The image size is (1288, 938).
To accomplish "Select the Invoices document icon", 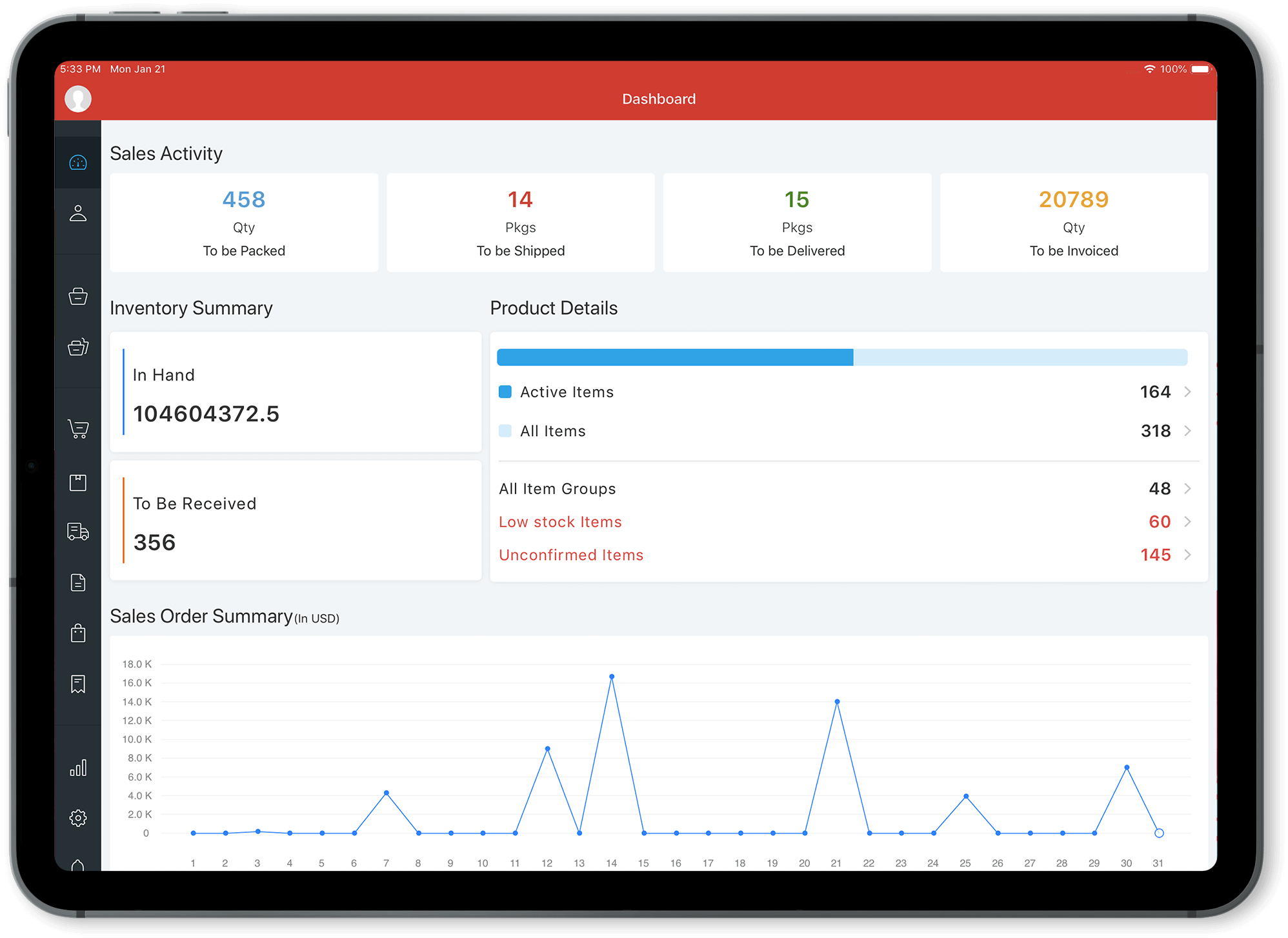I will [x=77, y=583].
